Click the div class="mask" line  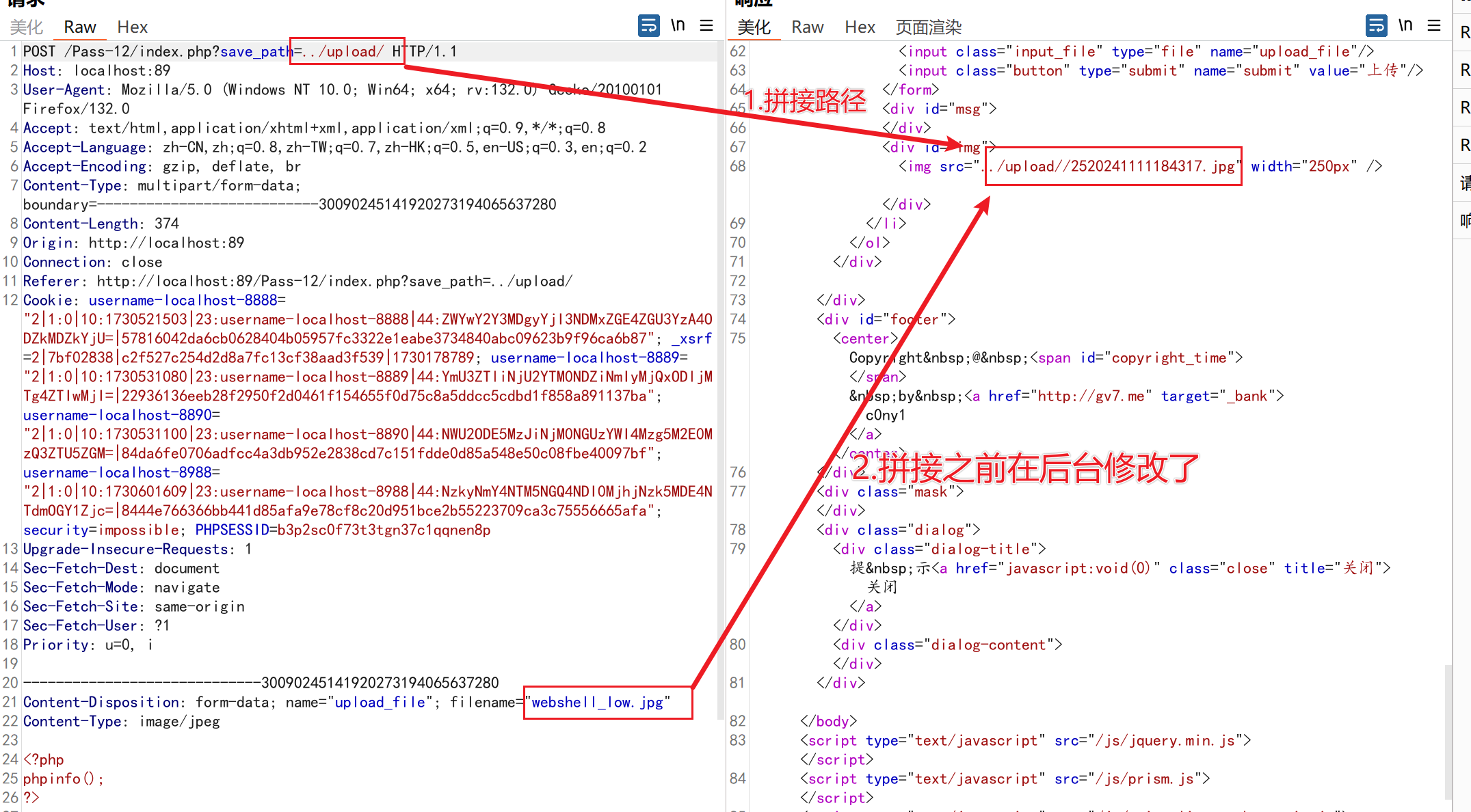click(x=890, y=491)
